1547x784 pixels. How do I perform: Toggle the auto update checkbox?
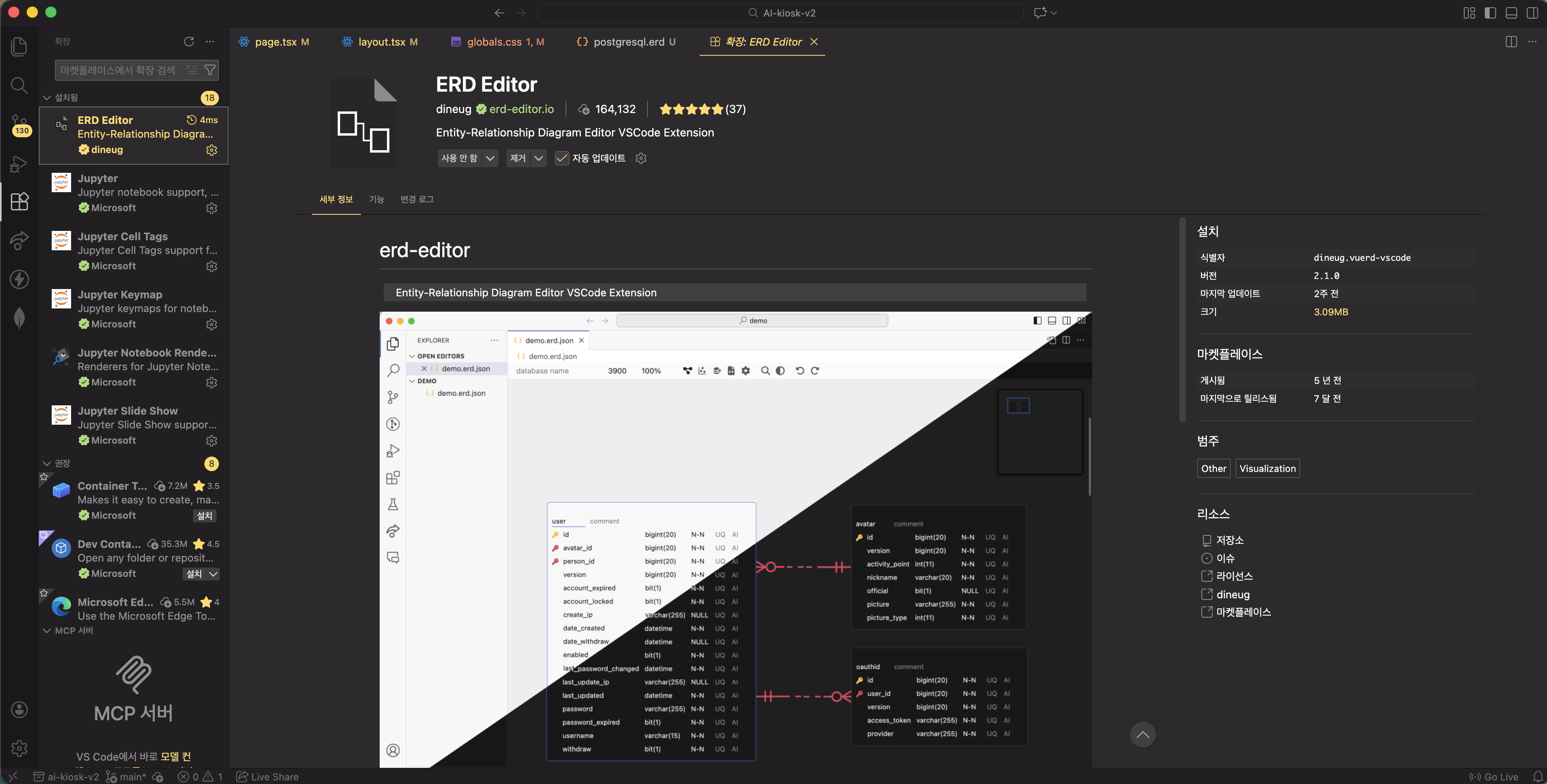[561, 158]
